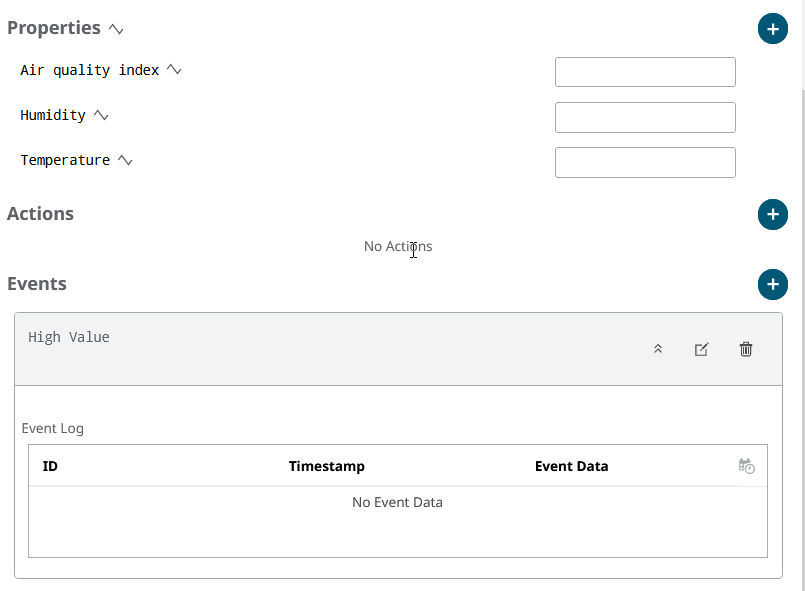Open event log date-time filter icon
Image resolution: width=805 pixels, height=591 pixels.
click(x=746, y=466)
